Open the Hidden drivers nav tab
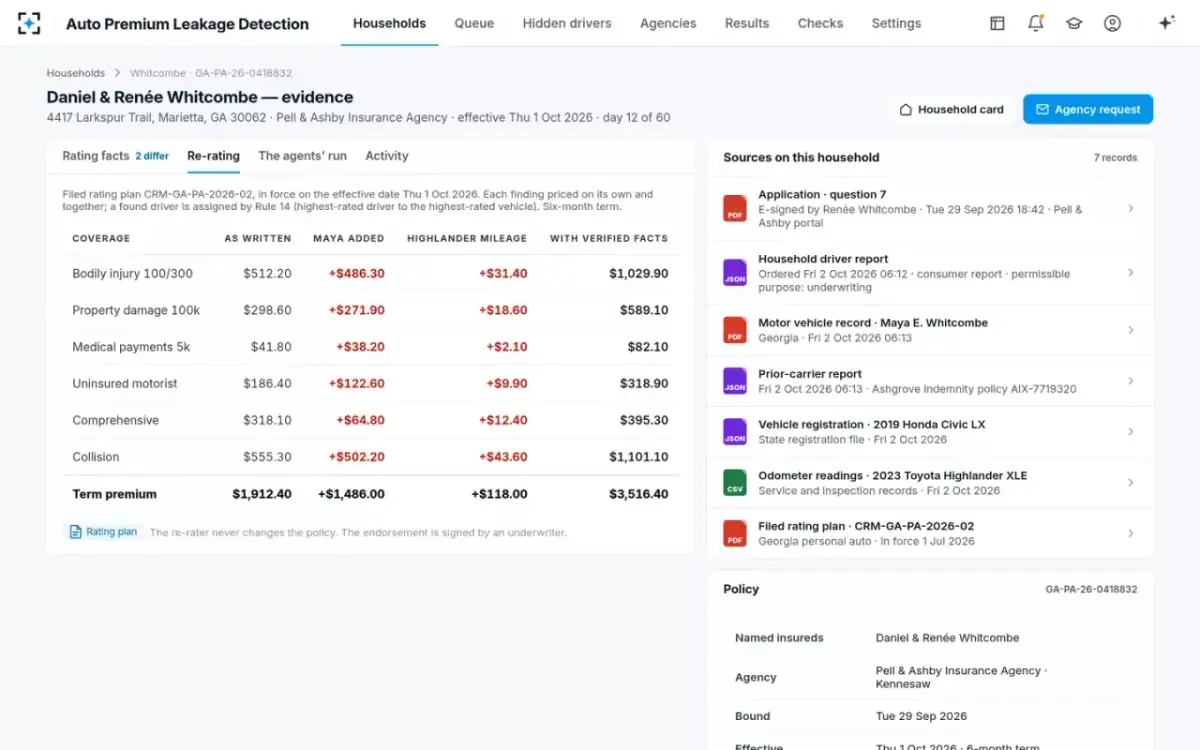The width and height of the screenshot is (1200, 750). (x=567, y=23)
